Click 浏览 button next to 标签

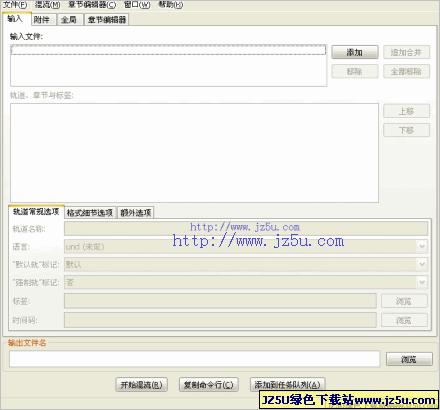(x=404, y=301)
